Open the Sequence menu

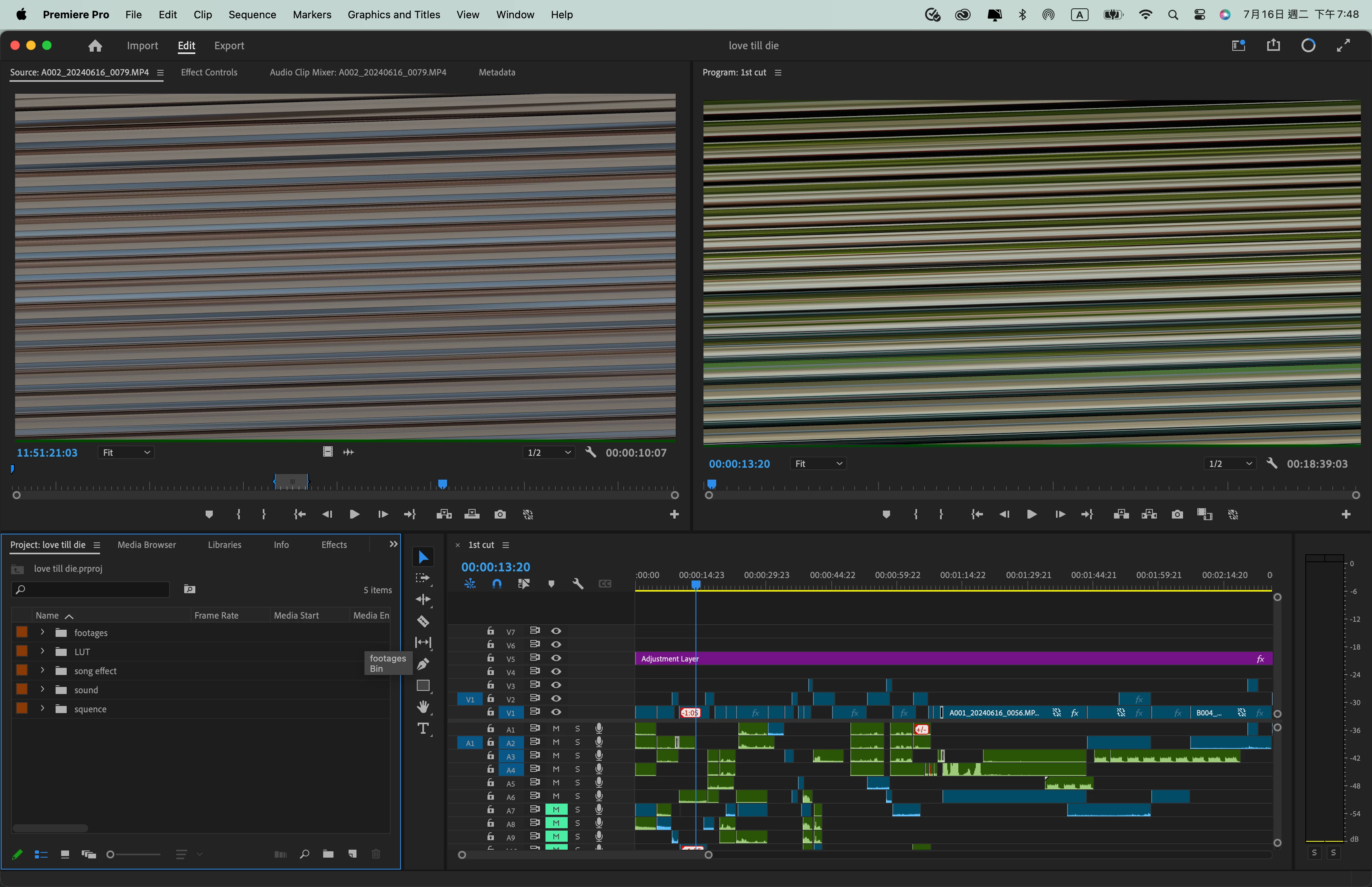click(252, 14)
